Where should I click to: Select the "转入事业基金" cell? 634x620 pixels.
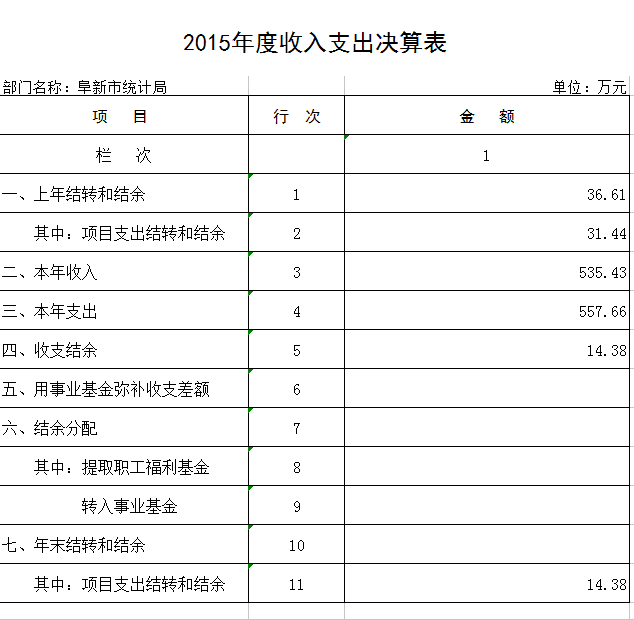(130, 506)
